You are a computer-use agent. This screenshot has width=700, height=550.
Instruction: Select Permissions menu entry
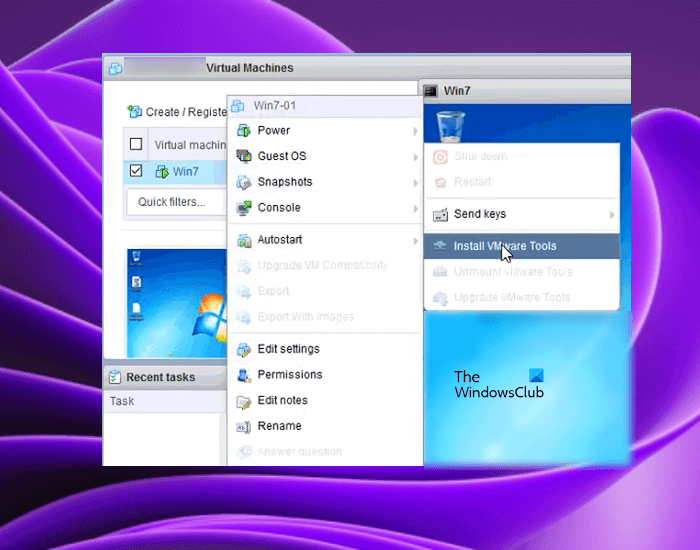325,375
